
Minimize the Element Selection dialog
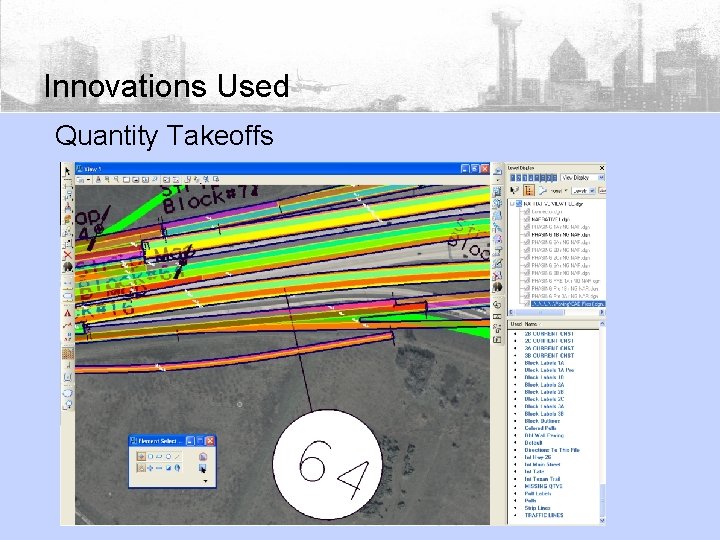tap(191, 441)
